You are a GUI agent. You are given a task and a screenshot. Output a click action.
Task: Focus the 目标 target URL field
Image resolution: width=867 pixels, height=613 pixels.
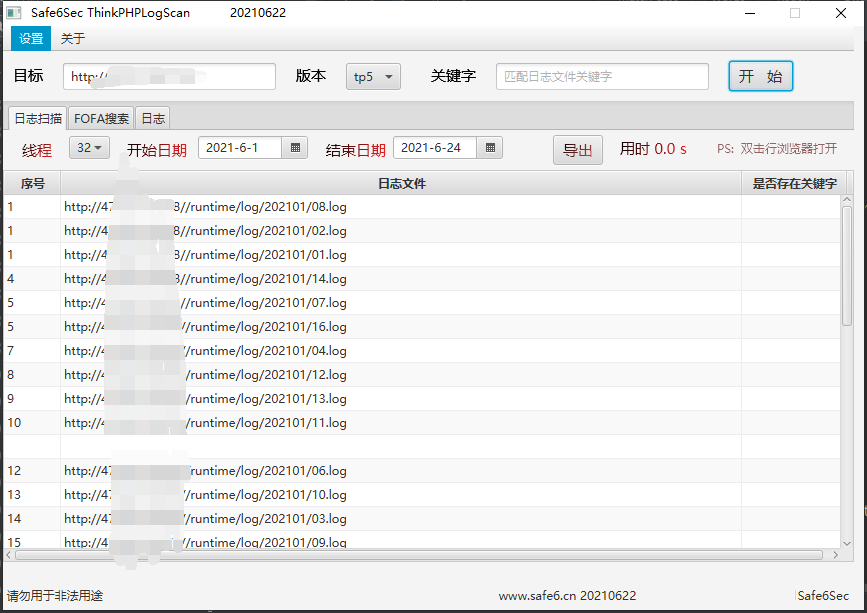169,76
